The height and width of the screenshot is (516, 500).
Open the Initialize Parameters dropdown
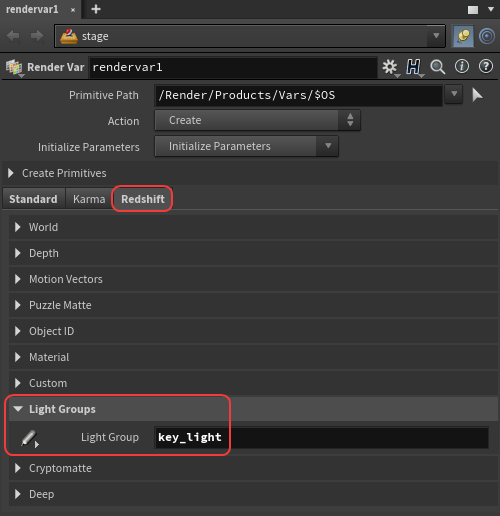pyautogui.click(x=246, y=146)
